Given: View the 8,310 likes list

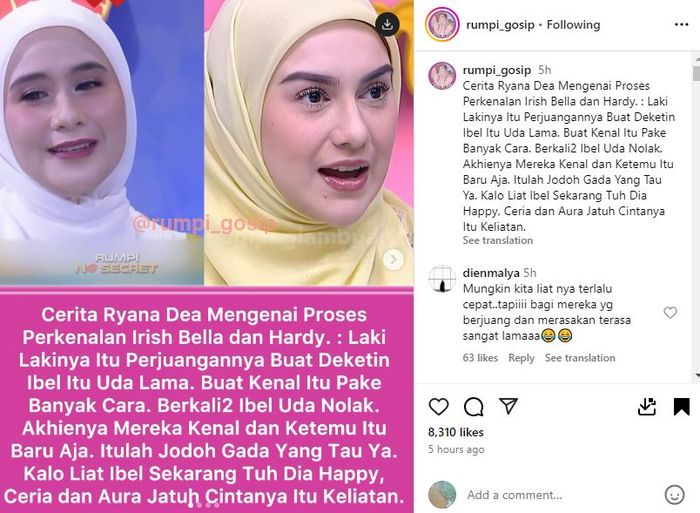Looking at the screenshot, I should click(455, 432).
